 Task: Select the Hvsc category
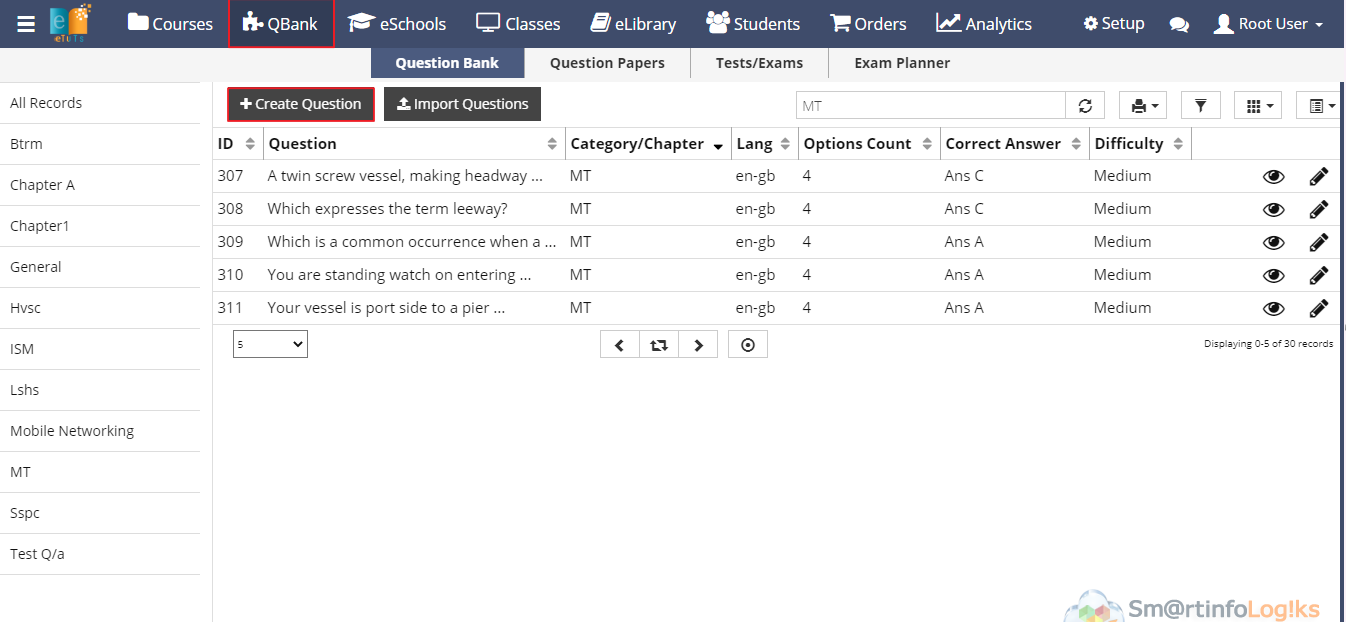pos(100,308)
